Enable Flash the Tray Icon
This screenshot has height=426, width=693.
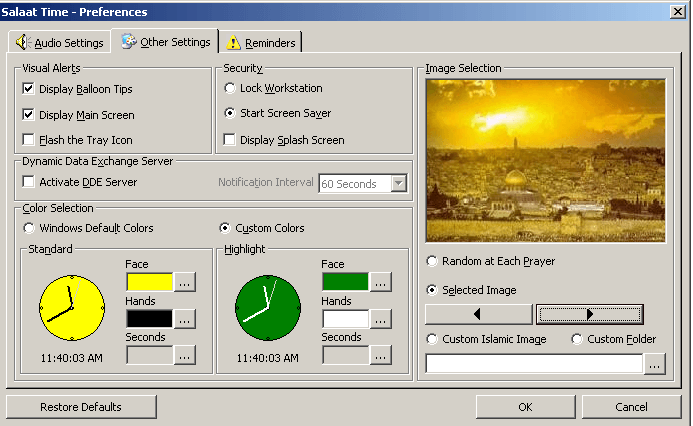(28, 140)
